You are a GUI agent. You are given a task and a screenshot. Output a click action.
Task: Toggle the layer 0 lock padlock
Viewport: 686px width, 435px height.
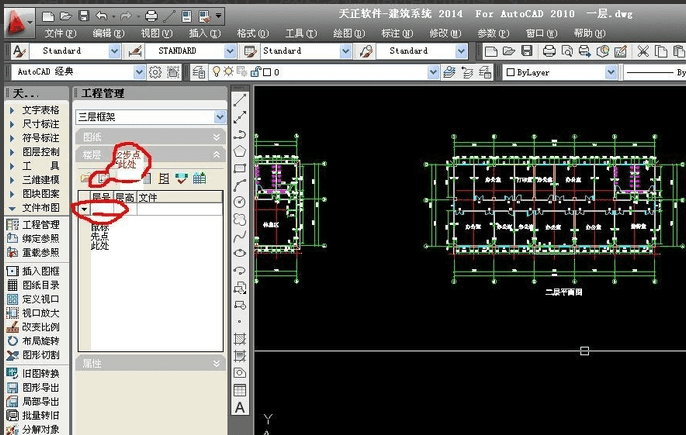[256, 72]
